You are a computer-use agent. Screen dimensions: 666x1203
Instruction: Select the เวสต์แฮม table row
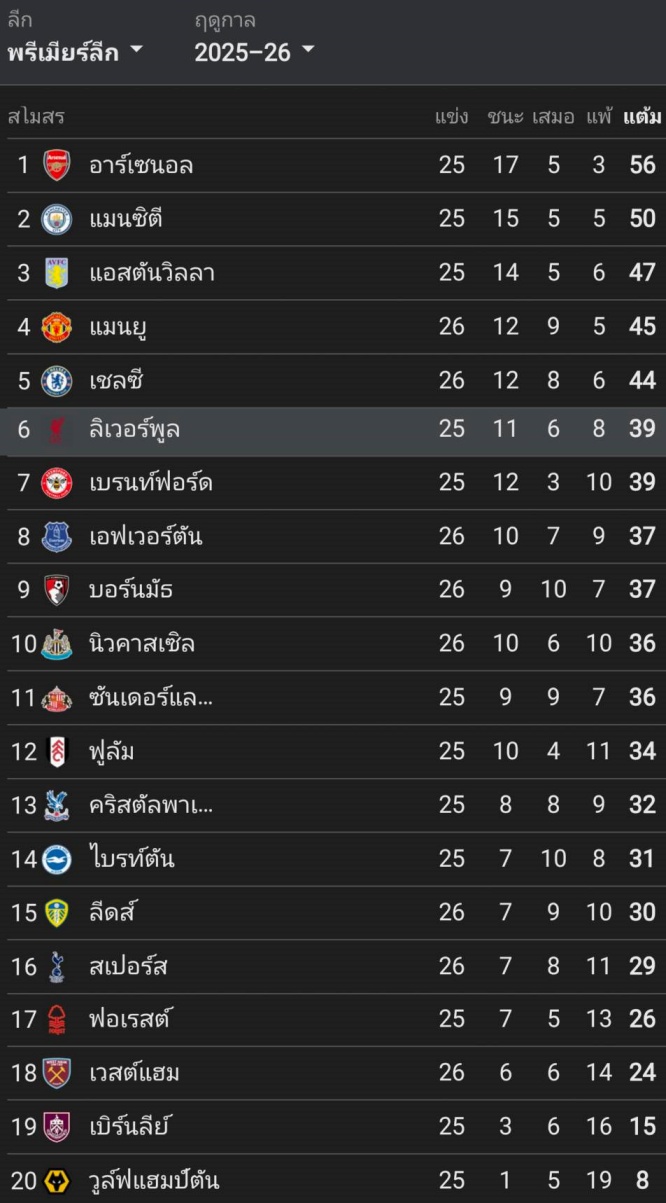333,1074
